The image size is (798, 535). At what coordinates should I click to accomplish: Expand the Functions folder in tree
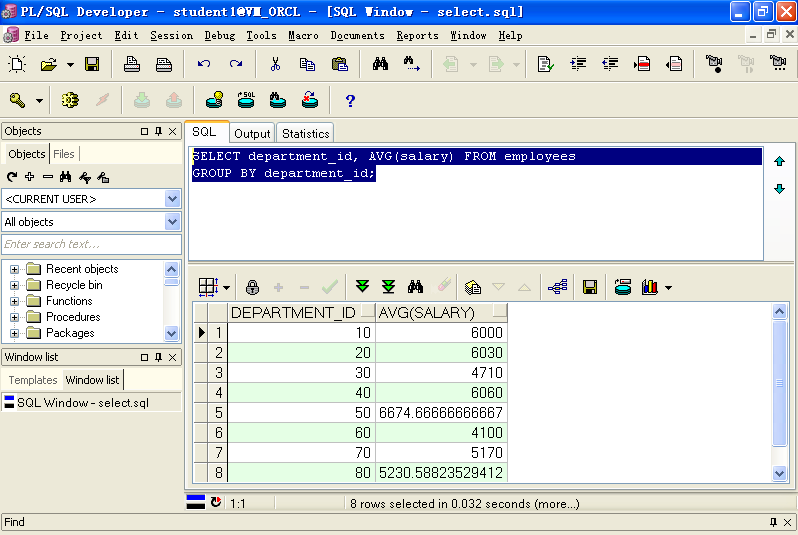[15, 301]
